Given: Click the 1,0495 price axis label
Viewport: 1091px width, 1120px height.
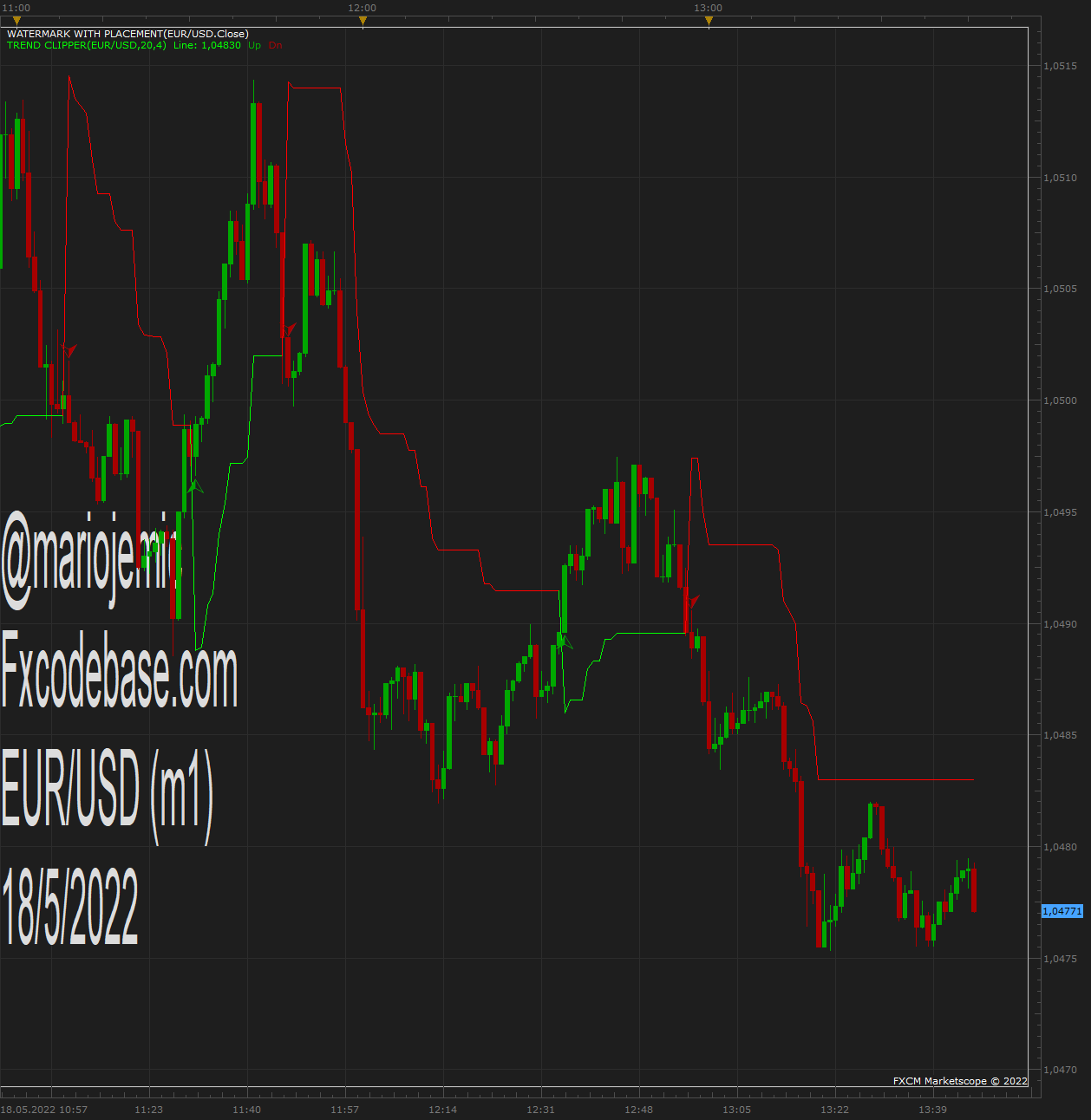Looking at the screenshot, I should pyautogui.click(x=1060, y=512).
